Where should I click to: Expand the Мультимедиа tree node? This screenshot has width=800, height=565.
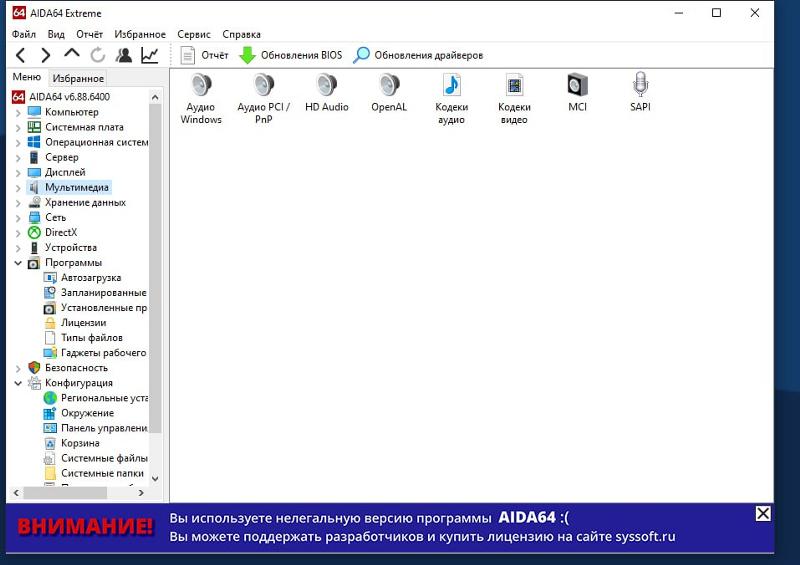click(18, 188)
